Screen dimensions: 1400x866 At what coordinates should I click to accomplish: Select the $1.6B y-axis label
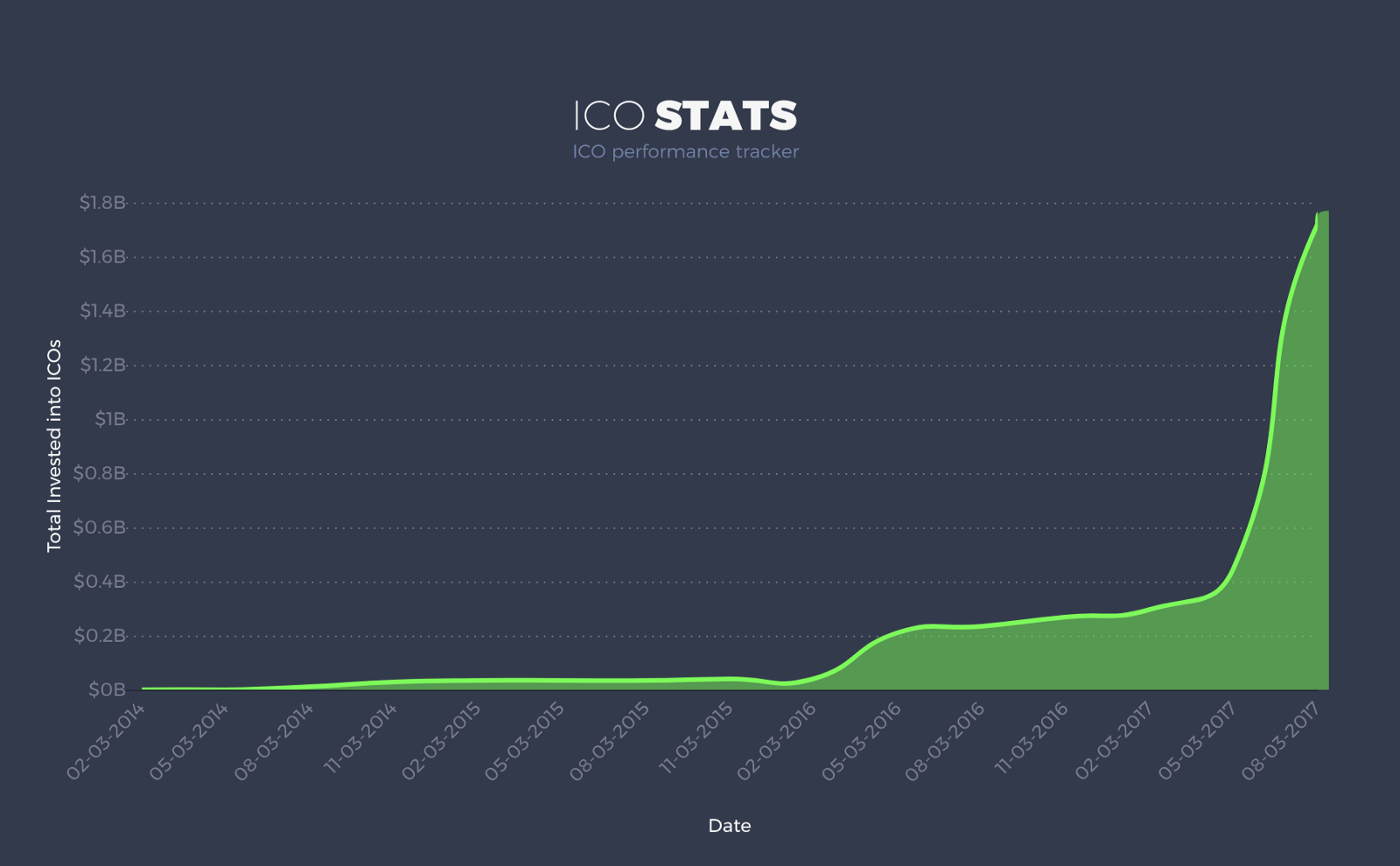[101, 257]
